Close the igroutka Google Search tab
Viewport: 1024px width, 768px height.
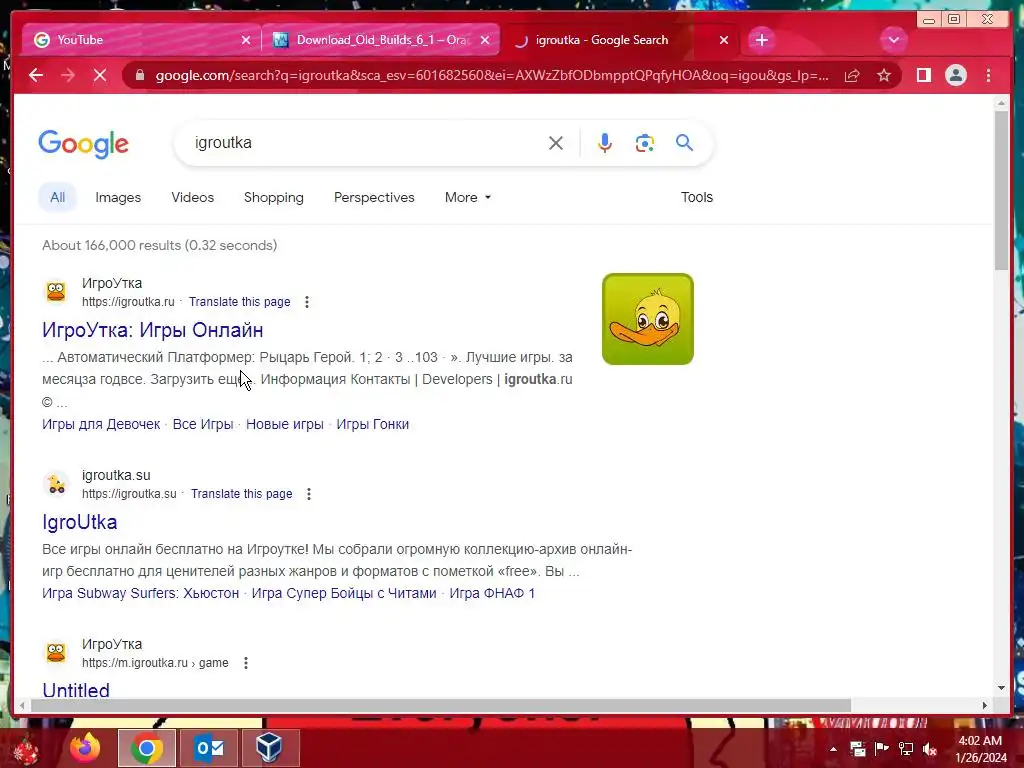point(724,40)
